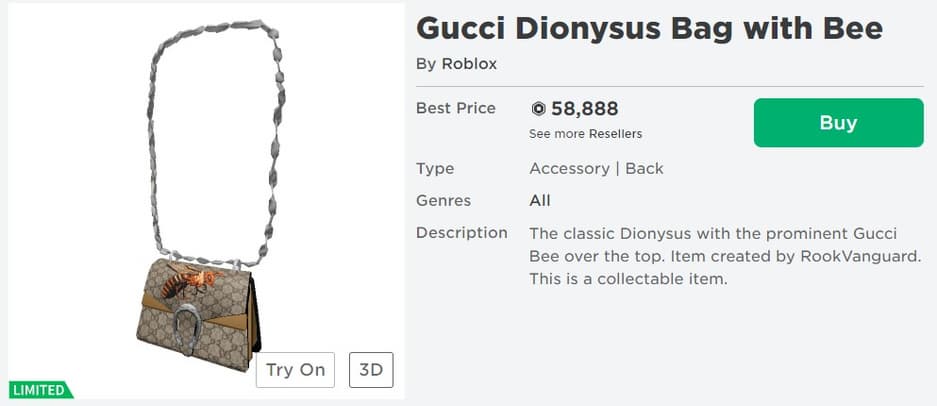This screenshot has width=937, height=406.
Task: Click the green LIMITED badge
Action: (x=40, y=390)
